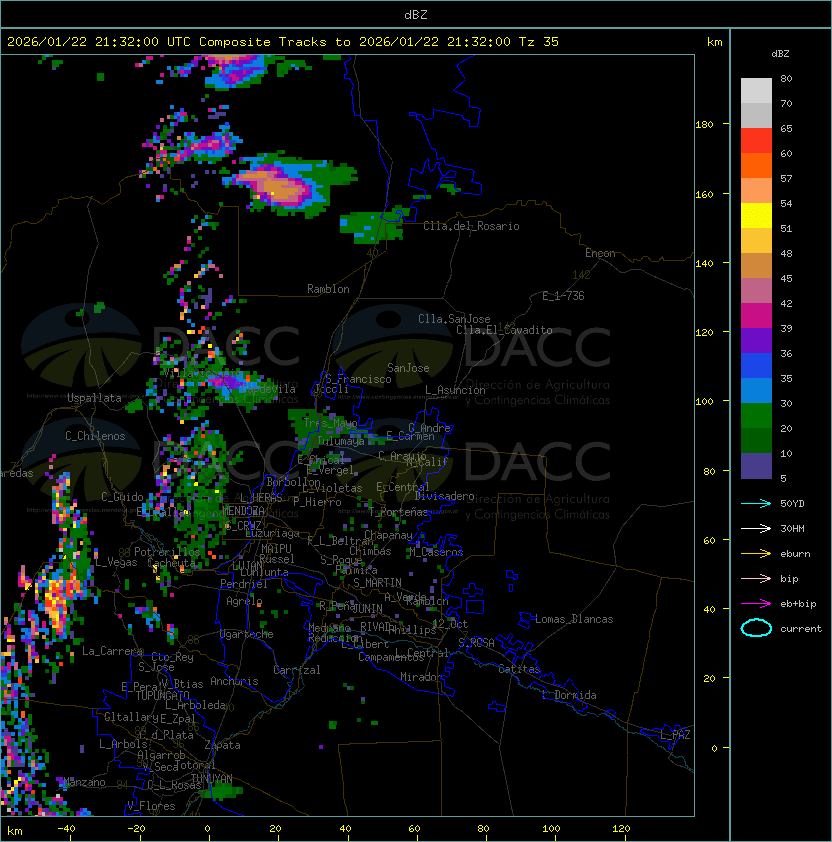Click the 'Tz 35' value in header

[539, 42]
